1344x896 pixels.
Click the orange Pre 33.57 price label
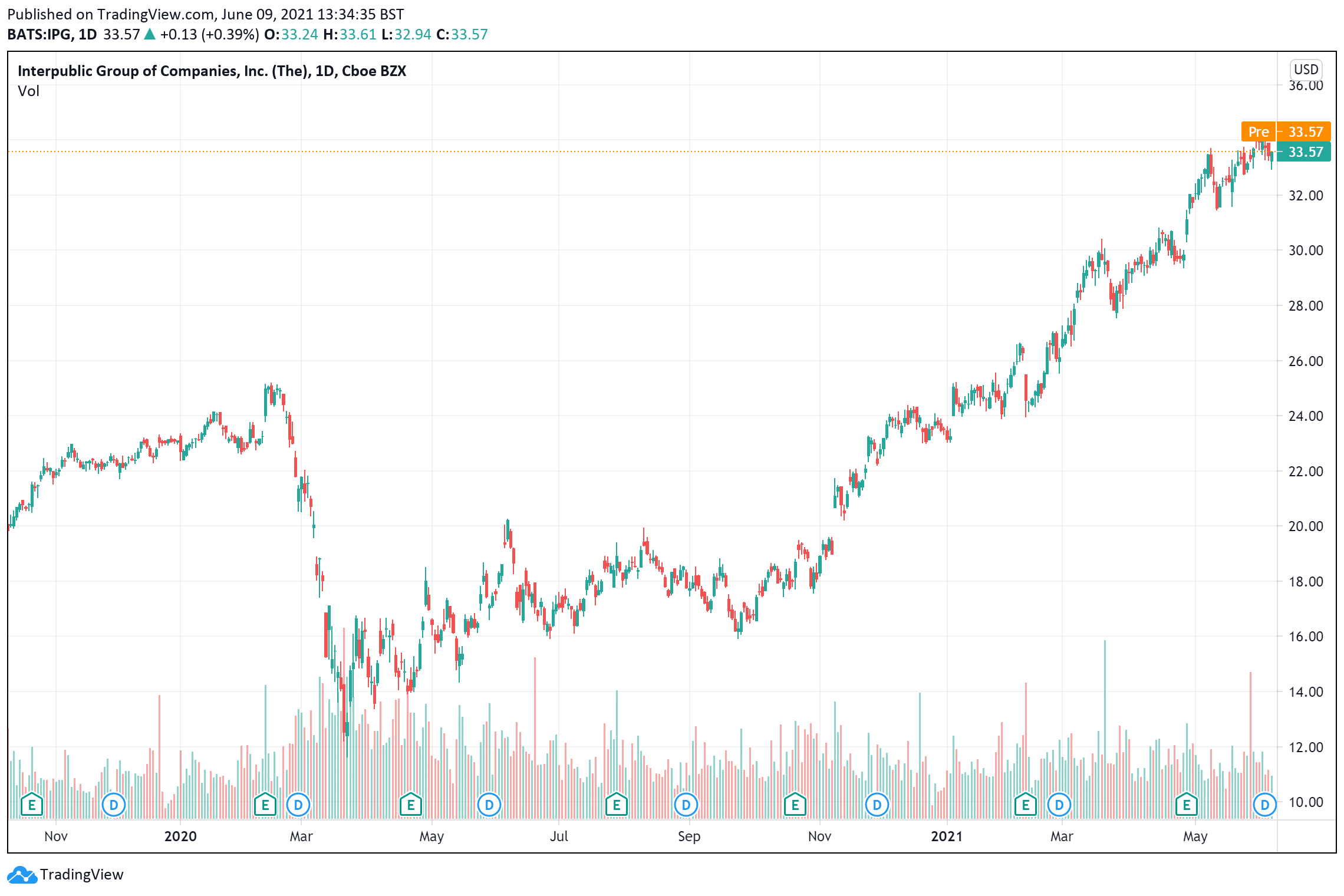point(1286,131)
